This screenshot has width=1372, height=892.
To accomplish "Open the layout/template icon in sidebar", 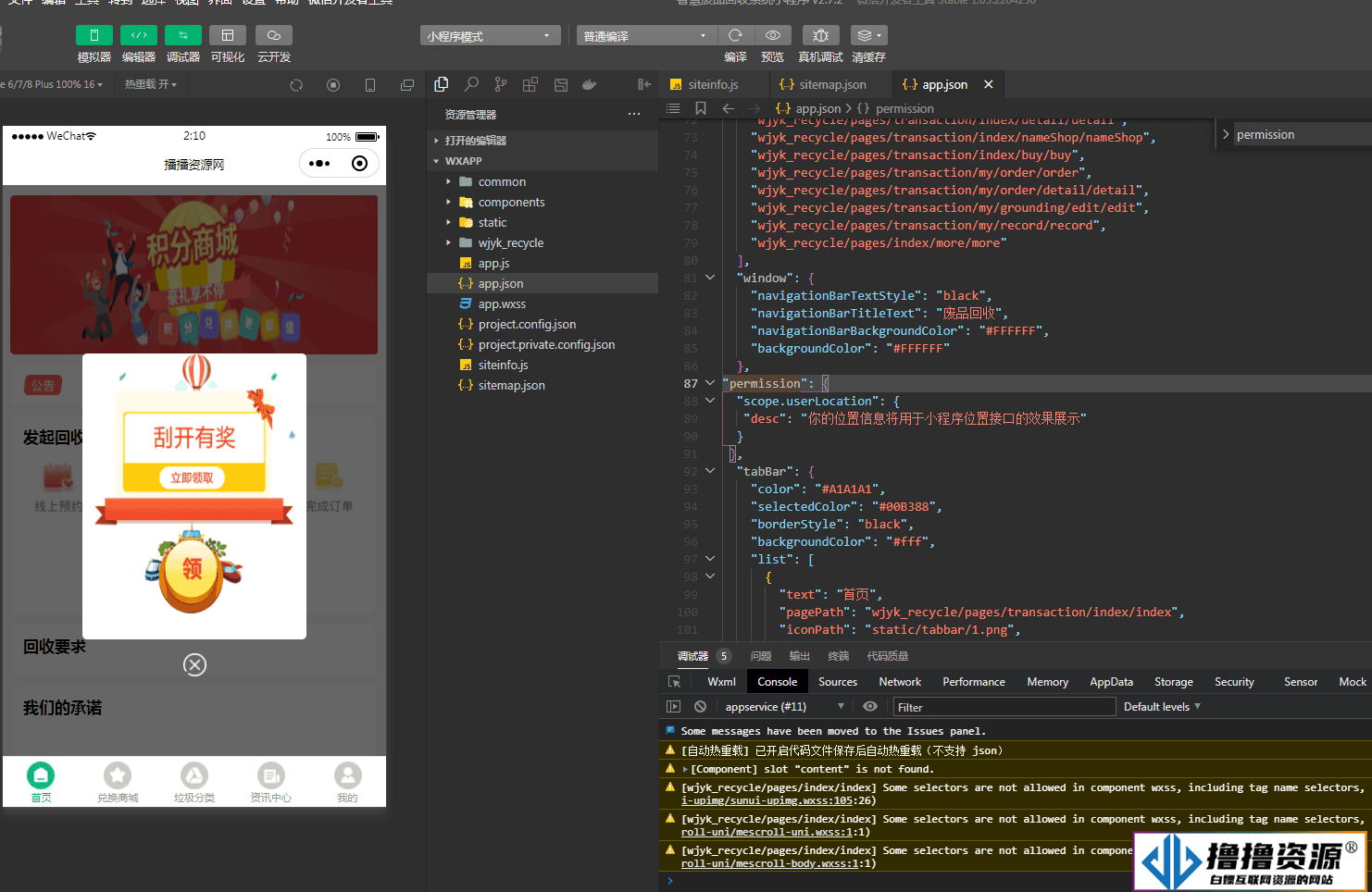I will click(561, 84).
